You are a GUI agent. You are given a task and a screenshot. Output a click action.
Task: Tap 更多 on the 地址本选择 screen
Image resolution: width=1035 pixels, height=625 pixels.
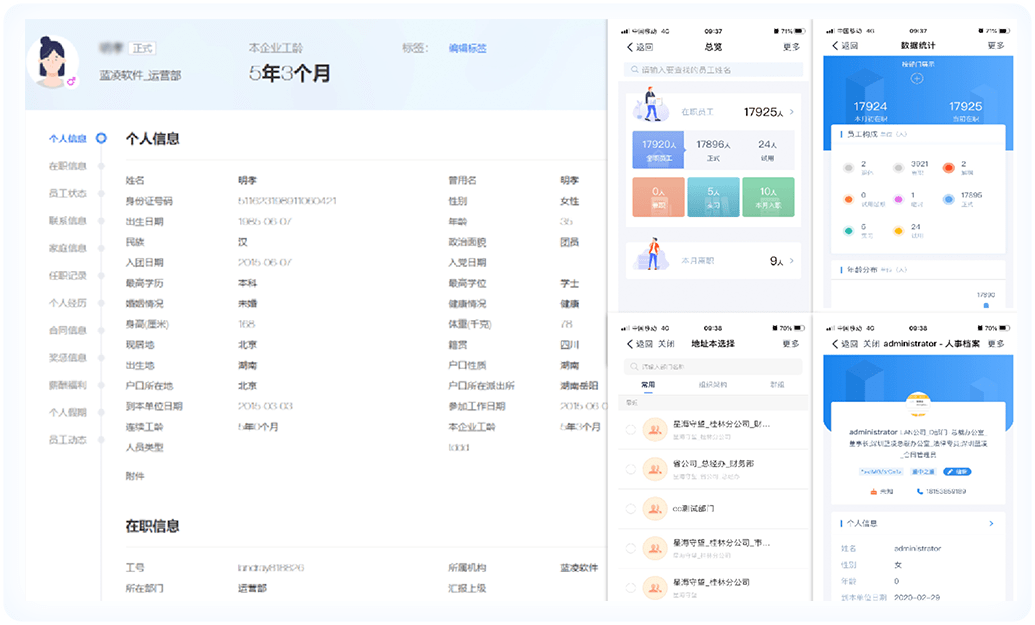pyautogui.click(x=790, y=343)
